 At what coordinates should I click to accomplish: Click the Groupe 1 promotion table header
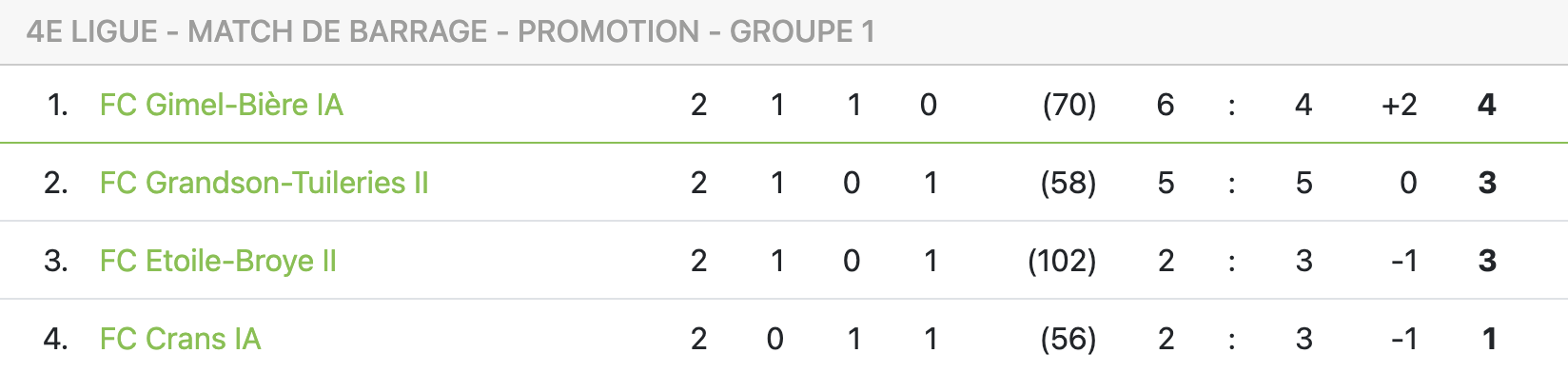tap(450, 31)
